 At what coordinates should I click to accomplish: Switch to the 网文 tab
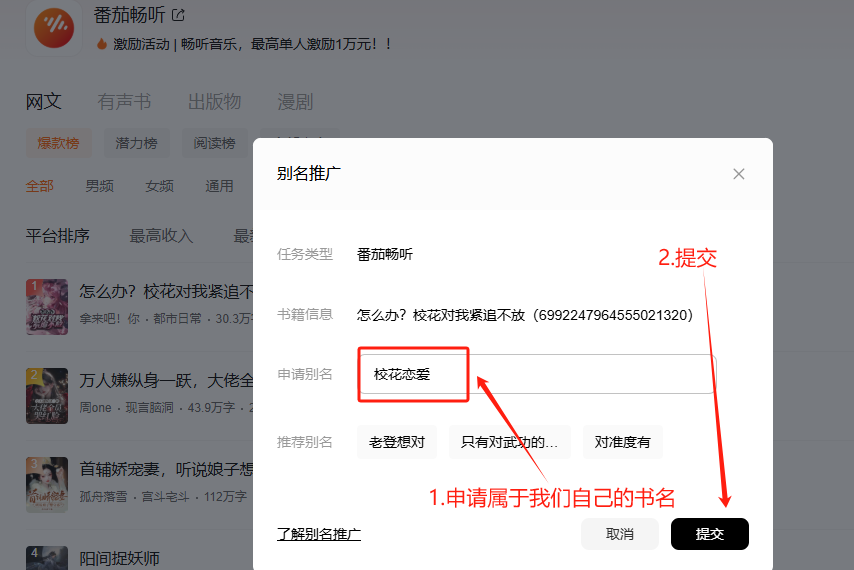click(x=44, y=102)
